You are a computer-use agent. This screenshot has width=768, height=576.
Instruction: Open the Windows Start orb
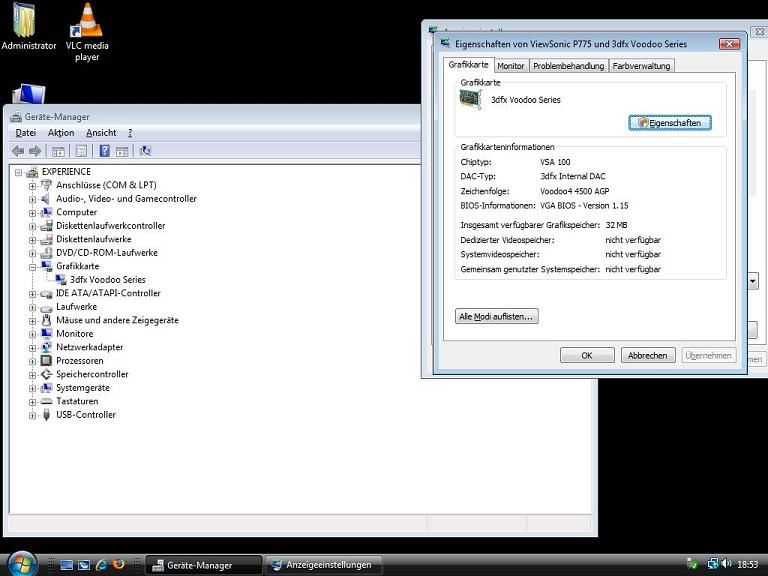pyautogui.click(x=22, y=564)
